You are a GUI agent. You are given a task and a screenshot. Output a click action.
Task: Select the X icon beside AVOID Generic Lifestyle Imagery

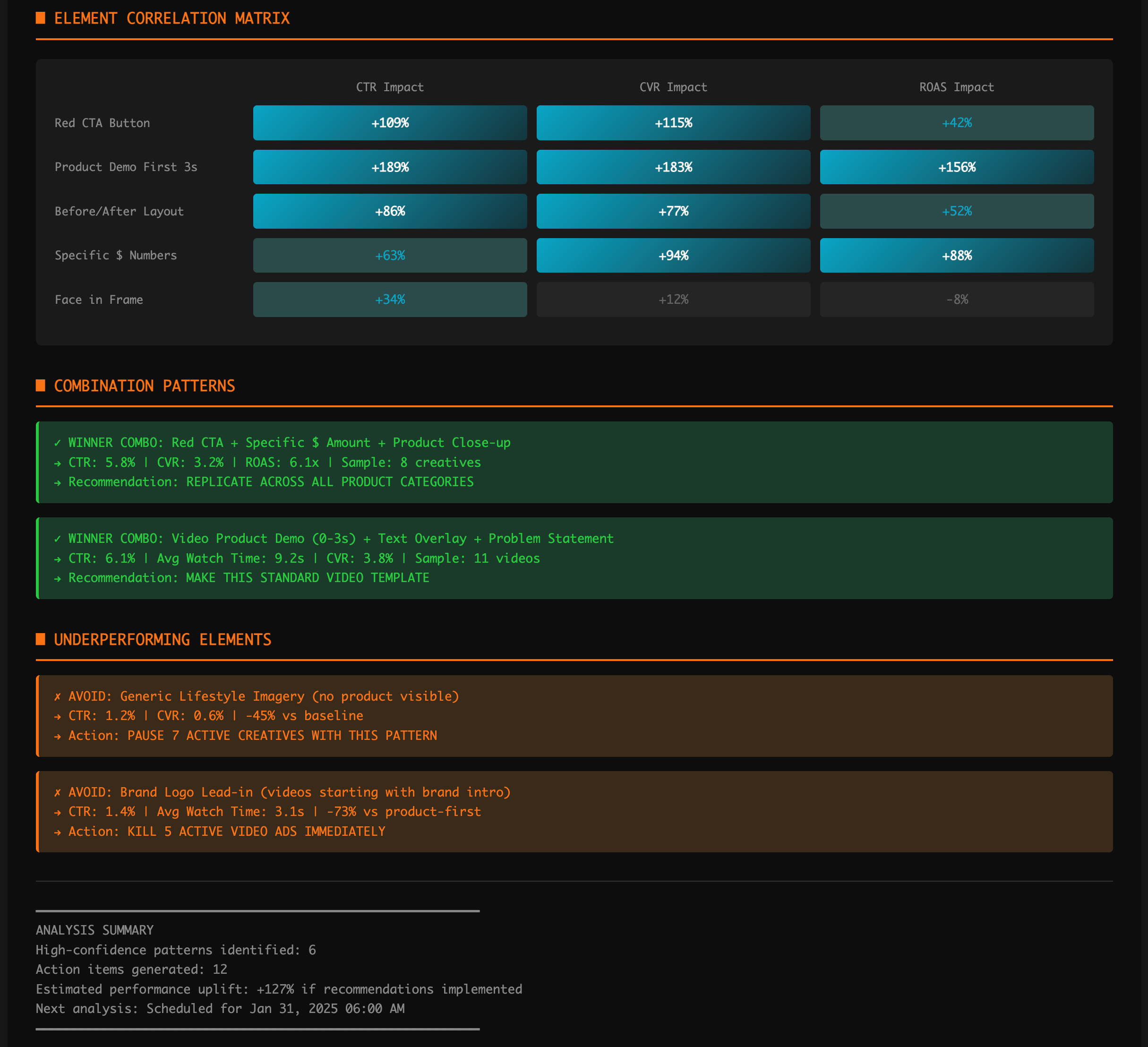pos(57,696)
